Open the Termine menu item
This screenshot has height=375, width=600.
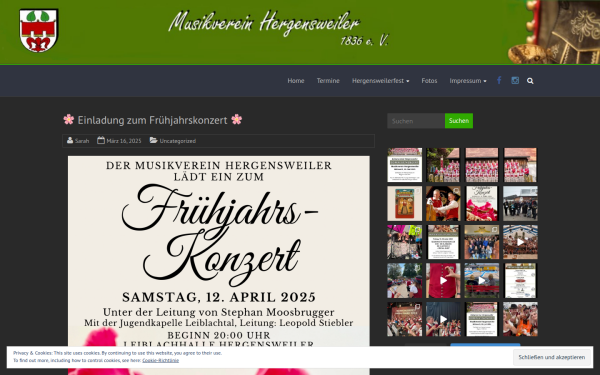pyautogui.click(x=328, y=81)
